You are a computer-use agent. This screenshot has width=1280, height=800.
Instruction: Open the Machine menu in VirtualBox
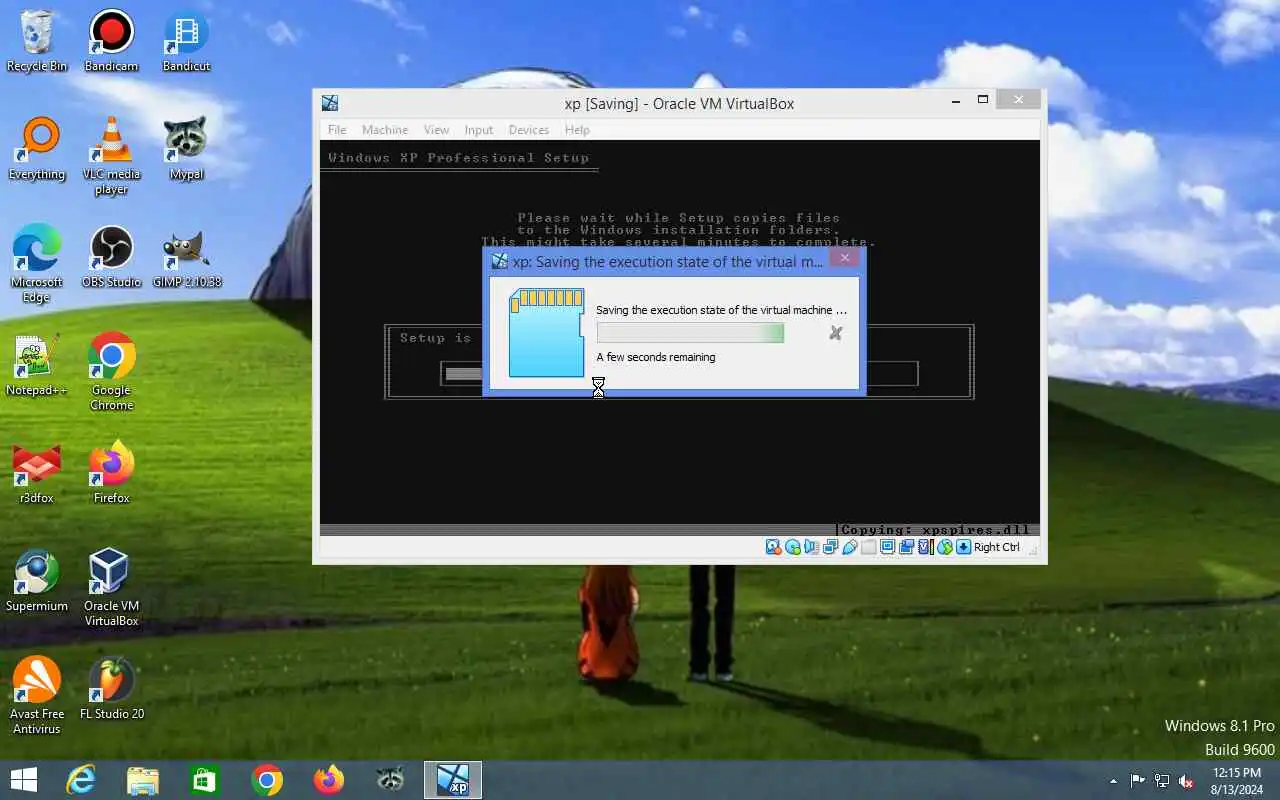385,130
